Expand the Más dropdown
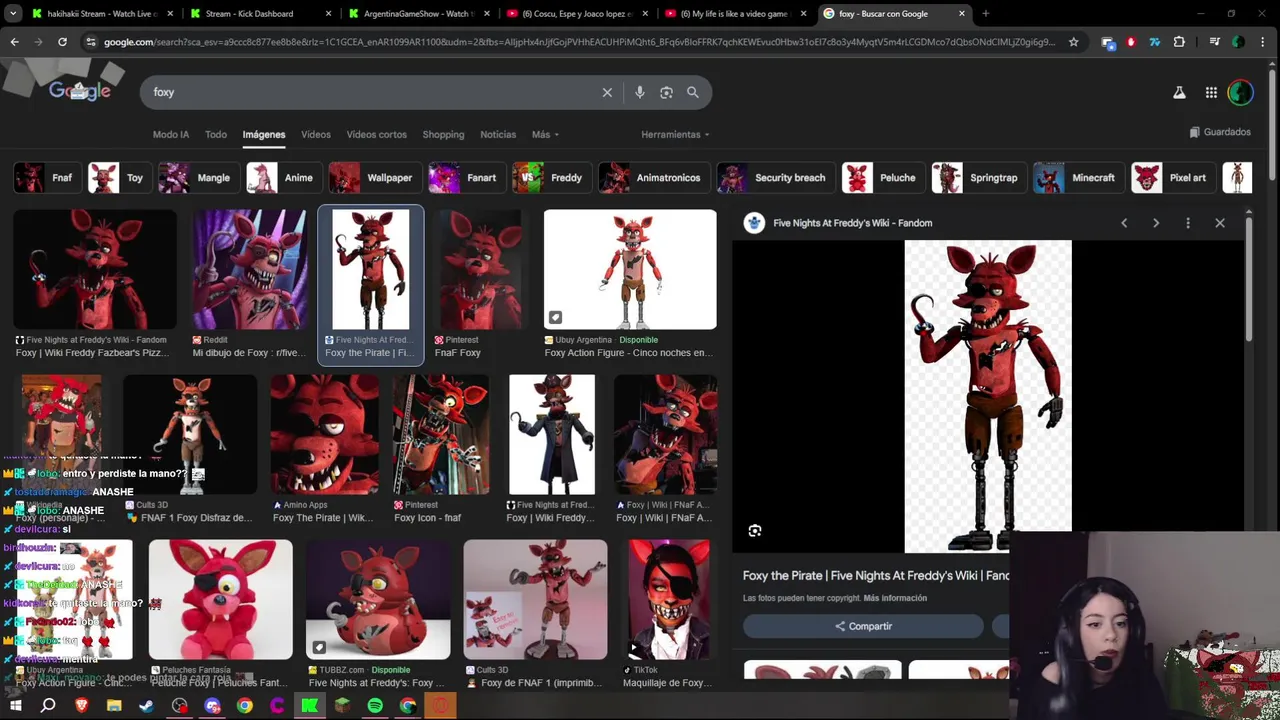The width and height of the screenshot is (1280, 720). (x=545, y=134)
